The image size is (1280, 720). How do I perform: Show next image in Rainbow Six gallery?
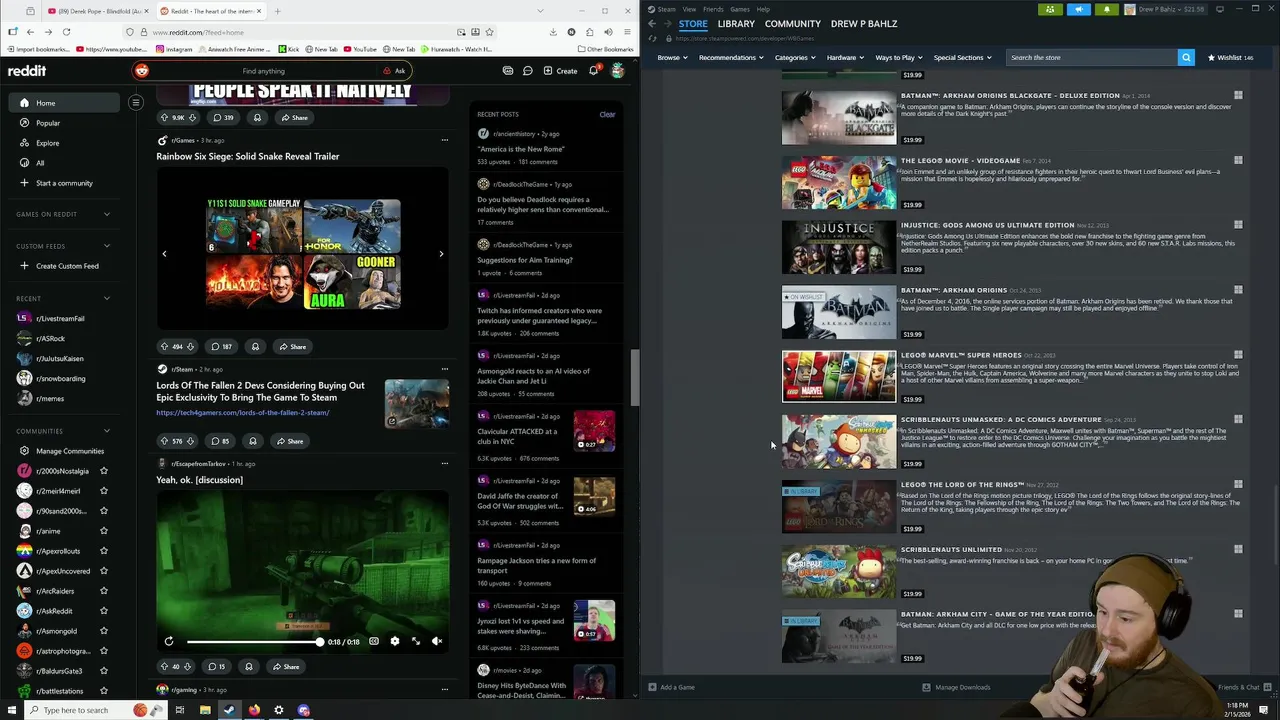coord(441,254)
